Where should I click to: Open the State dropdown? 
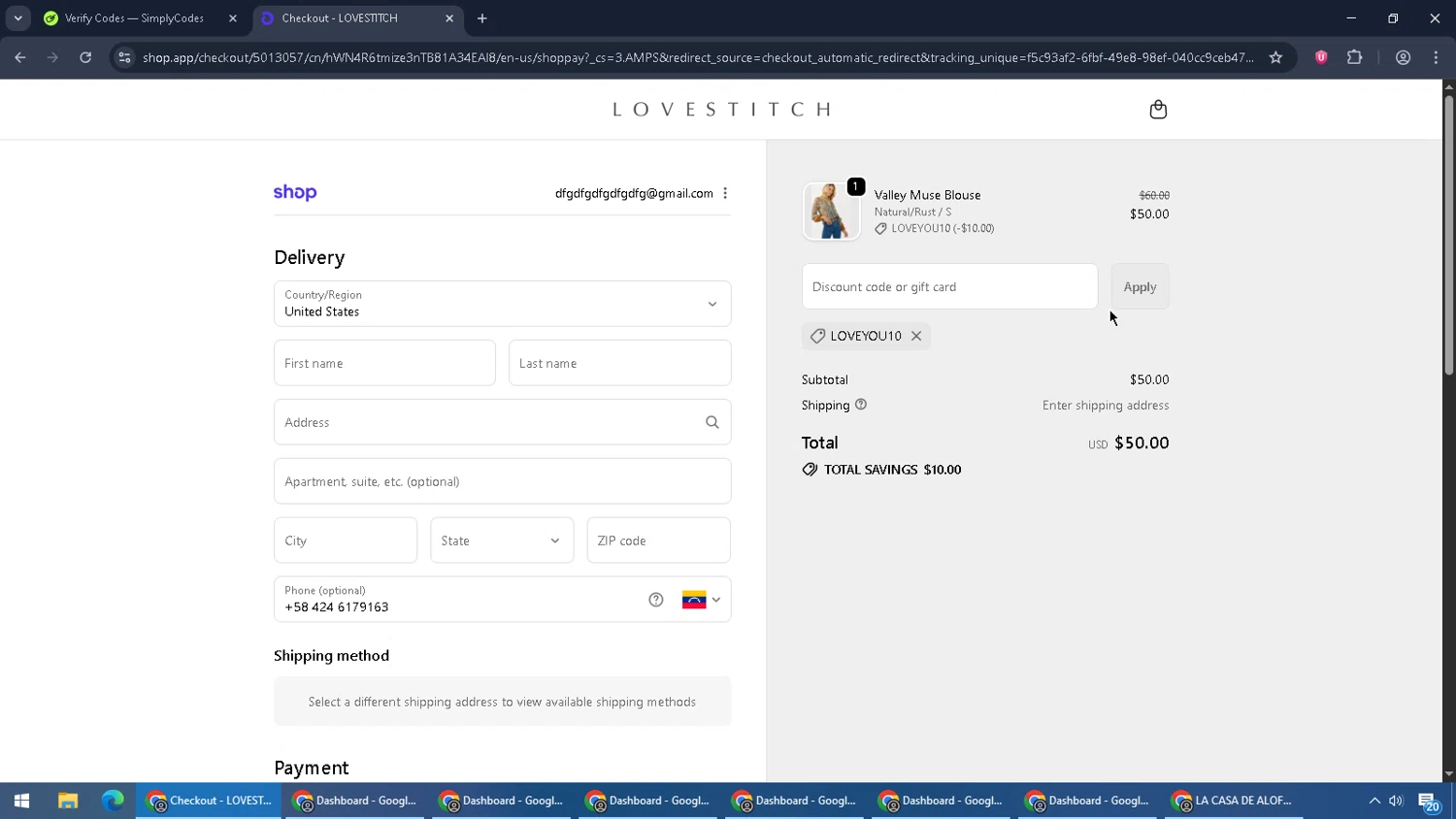[502, 541]
